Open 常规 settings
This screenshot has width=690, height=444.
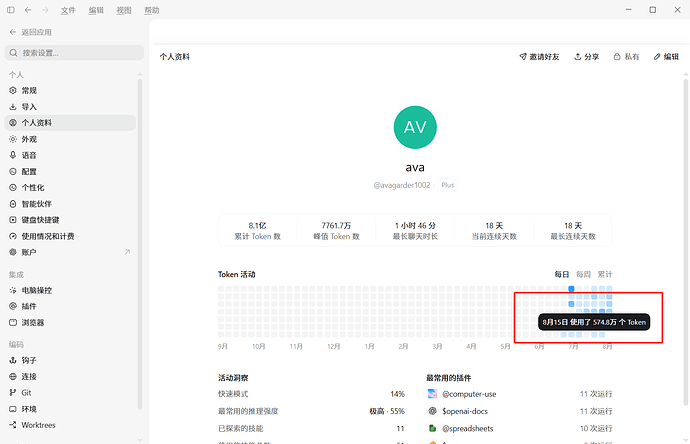click(70, 90)
